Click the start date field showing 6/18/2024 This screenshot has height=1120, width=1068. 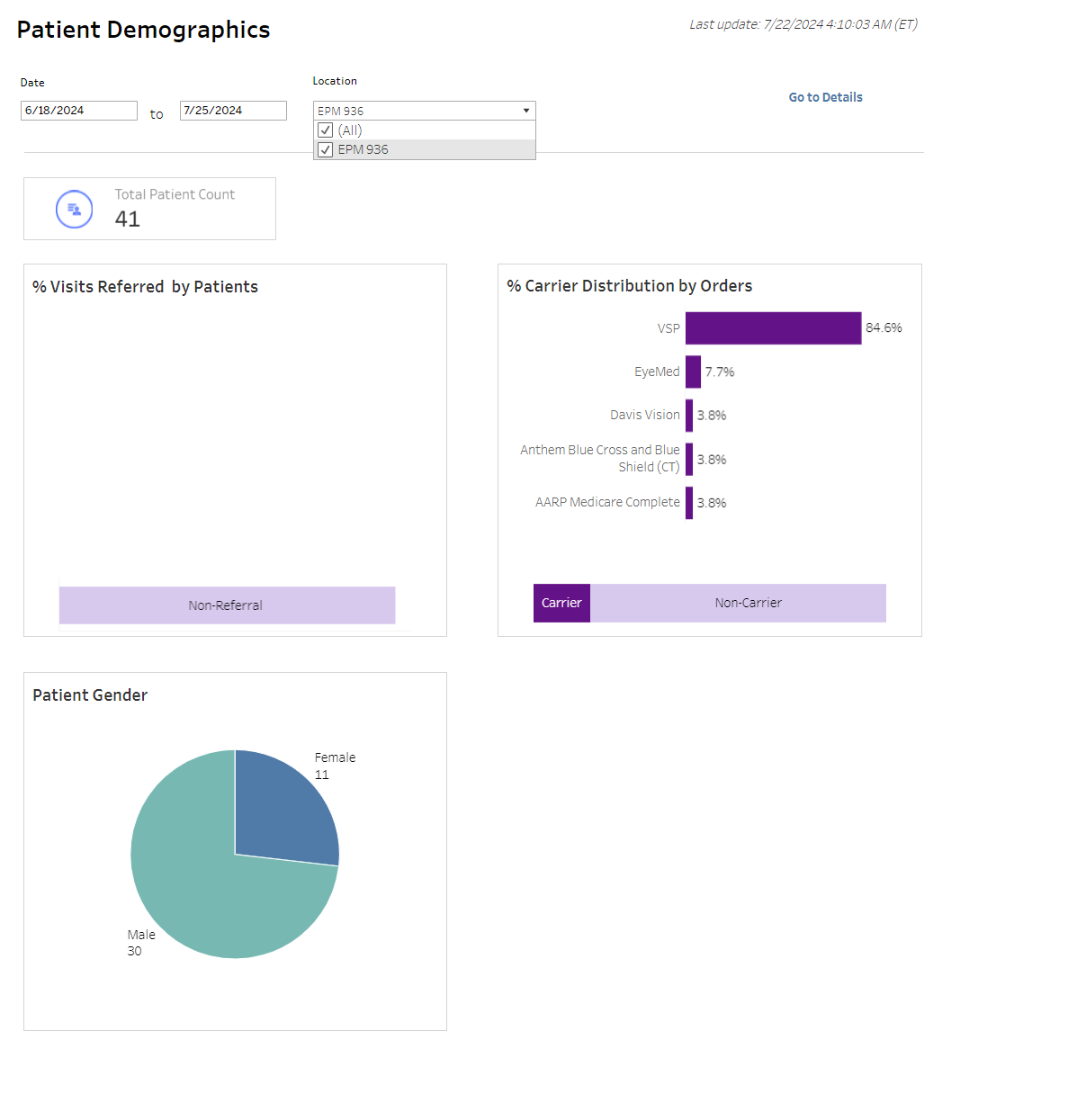click(78, 110)
